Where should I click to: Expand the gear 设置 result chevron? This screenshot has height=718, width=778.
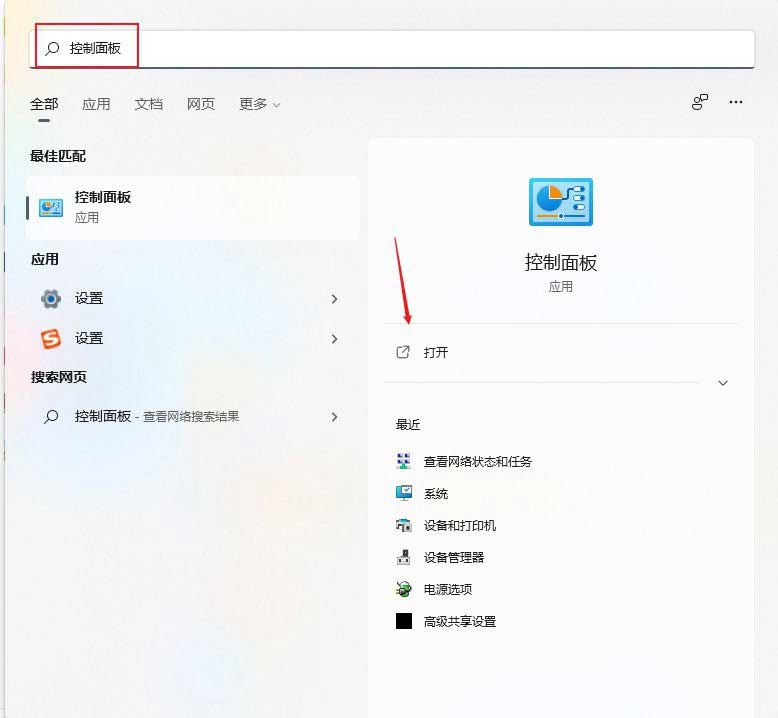(x=334, y=299)
